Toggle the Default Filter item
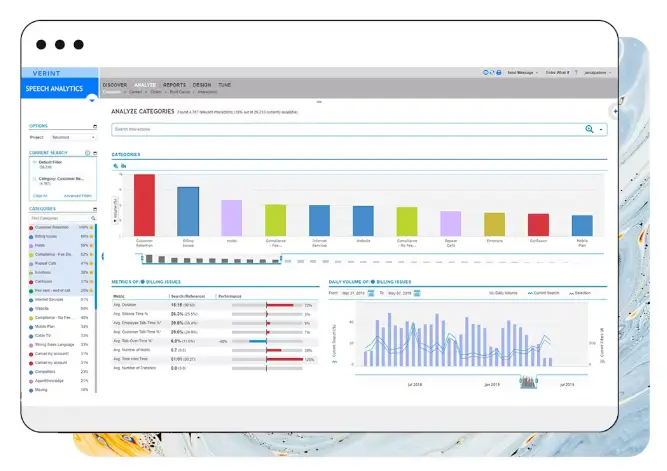 click(x=48, y=164)
